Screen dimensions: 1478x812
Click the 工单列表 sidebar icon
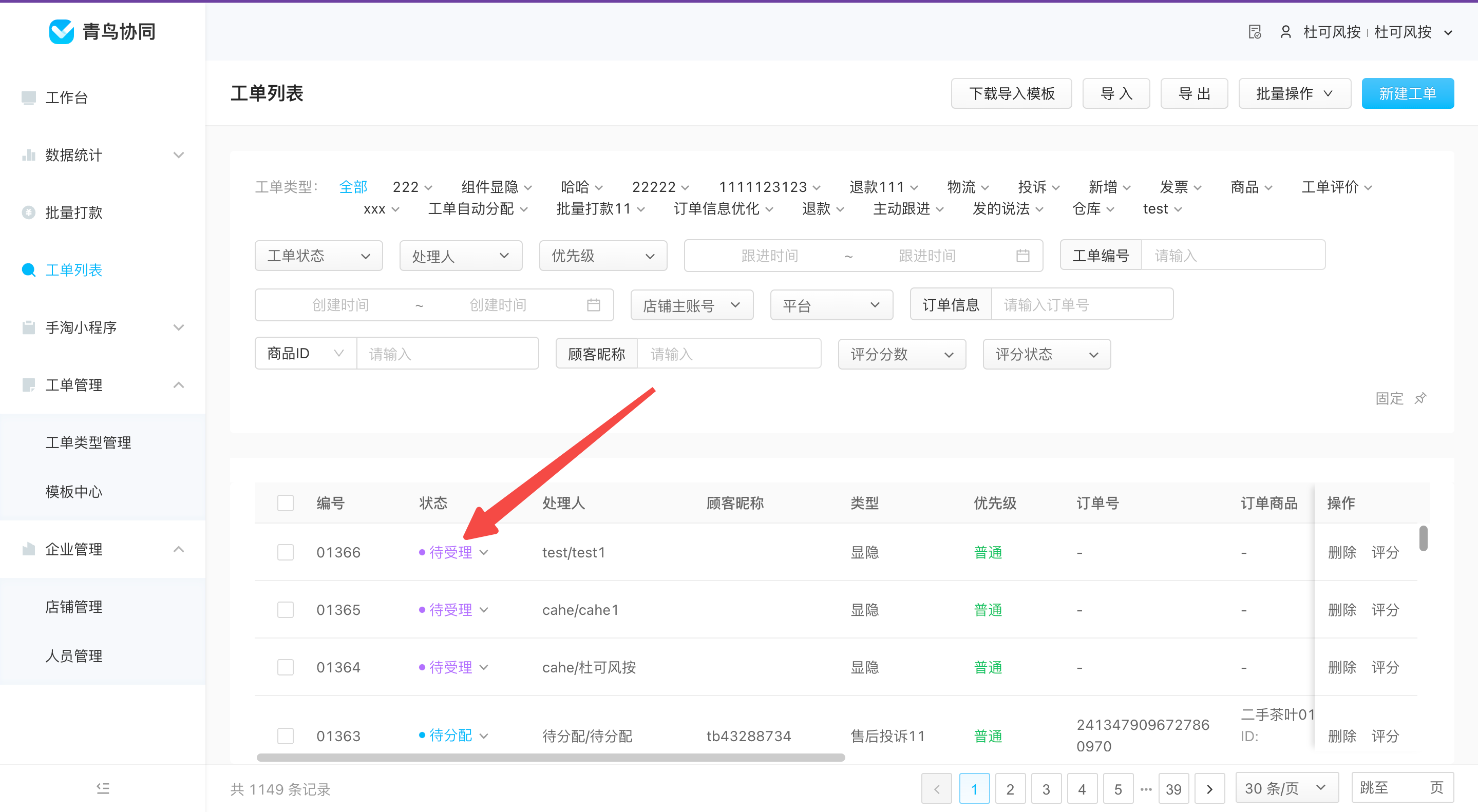pos(29,270)
